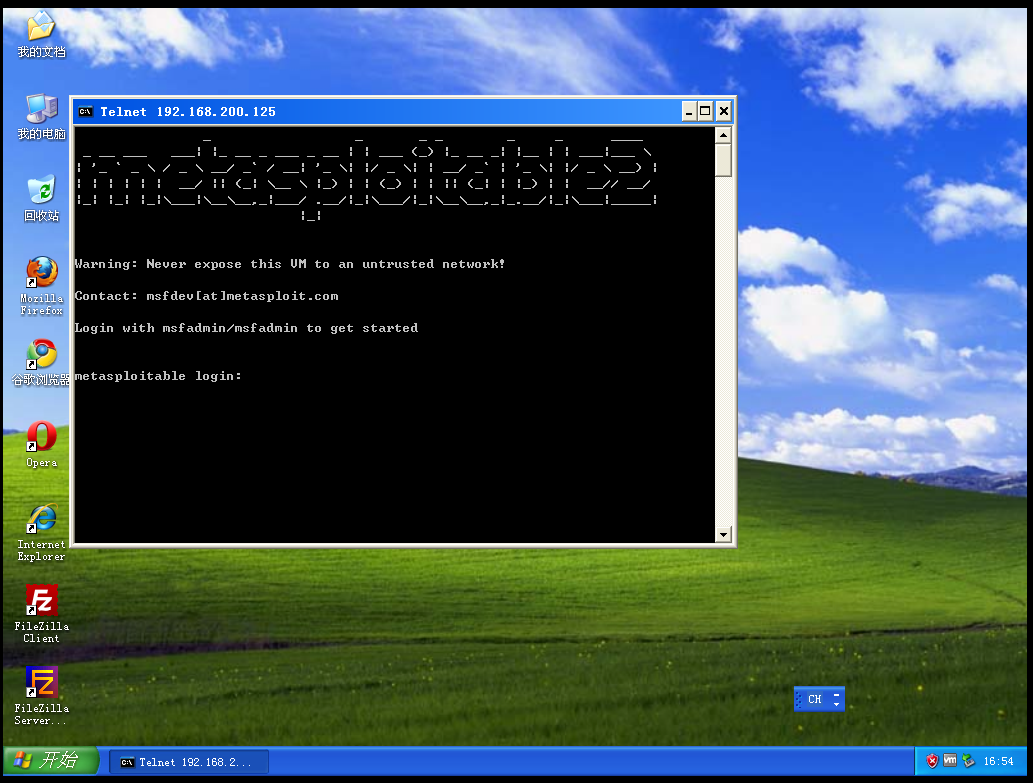This screenshot has width=1033, height=783.
Task: Open the language bar options arrow
Action: click(837, 705)
